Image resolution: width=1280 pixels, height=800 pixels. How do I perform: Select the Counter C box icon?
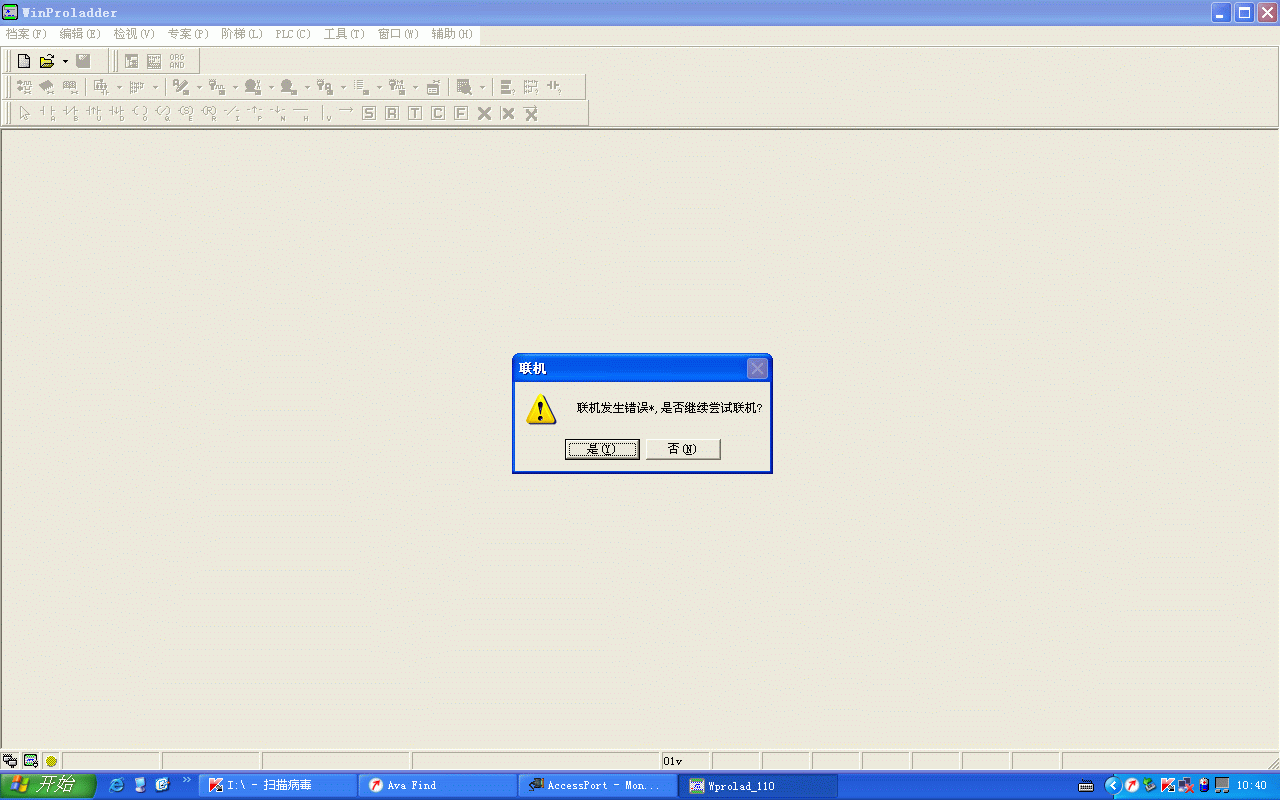(x=438, y=113)
